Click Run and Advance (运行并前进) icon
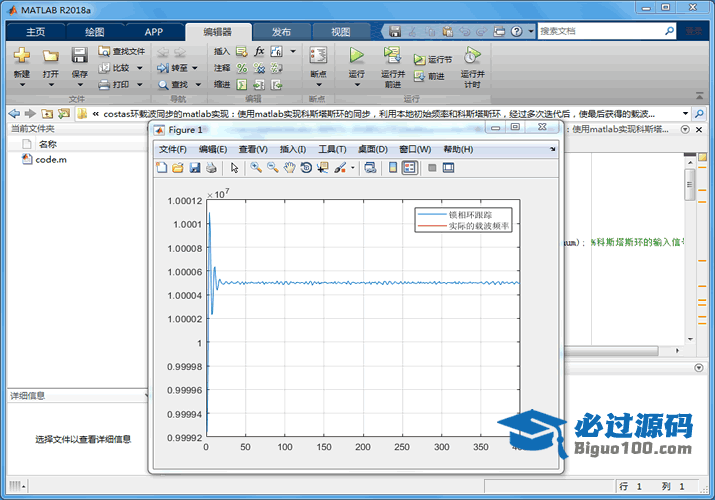This screenshot has width=715, height=500. click(392, 55)
